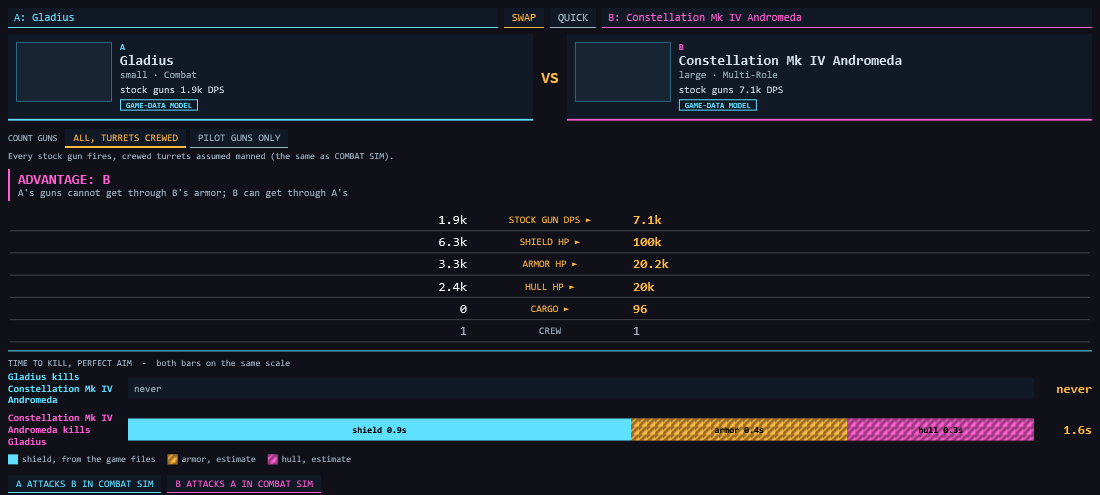Click the ADVANTAGE: B heading
The image size is (1100, 495).
pyautogui.click(x=64, y=179)
